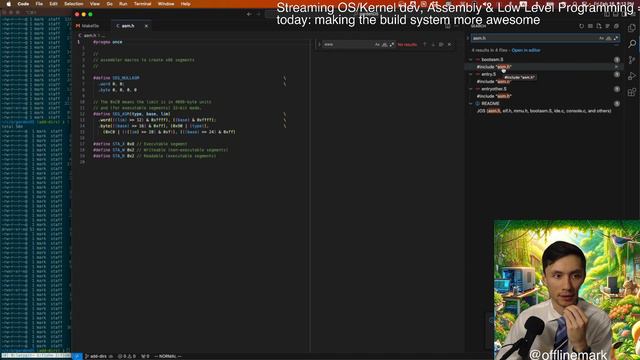Open the View menu

tap(95, 4)
